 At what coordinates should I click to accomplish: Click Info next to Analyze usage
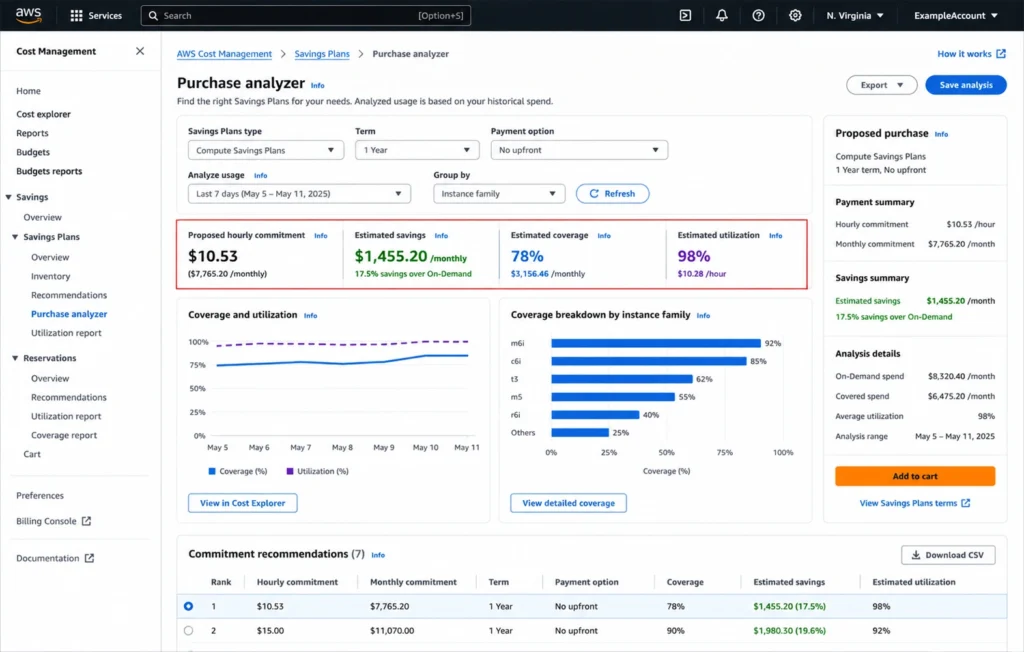click(x=261, y=176)
